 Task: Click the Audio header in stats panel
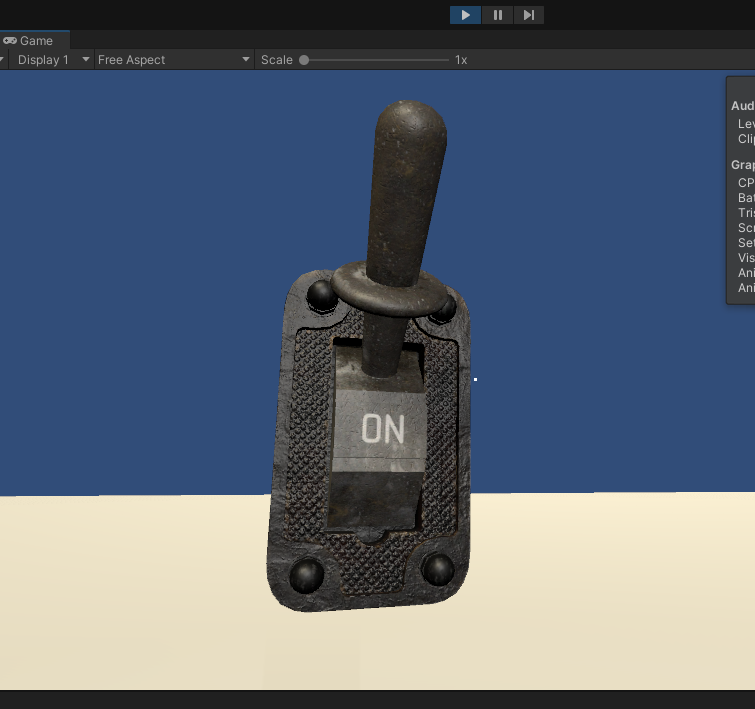pos(743,106)
